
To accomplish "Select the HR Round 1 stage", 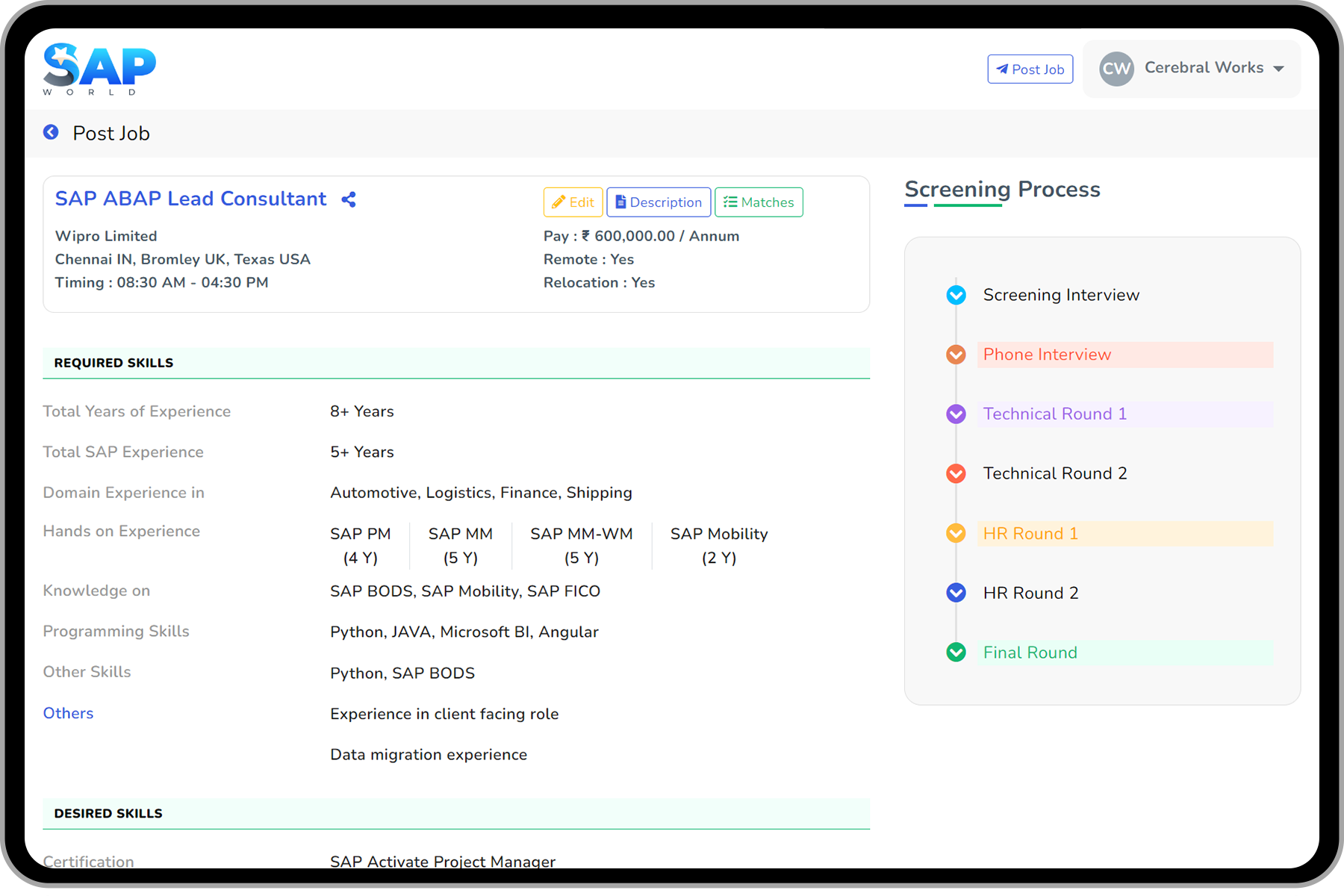I will pos(1125,533).
